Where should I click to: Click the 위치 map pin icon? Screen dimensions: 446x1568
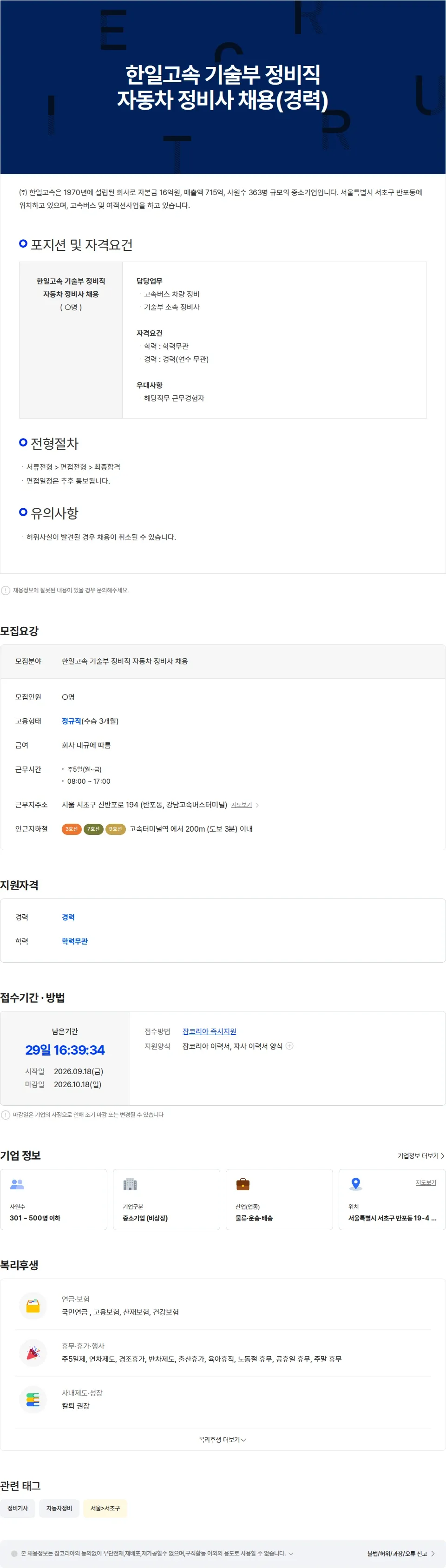(356, 1184)
